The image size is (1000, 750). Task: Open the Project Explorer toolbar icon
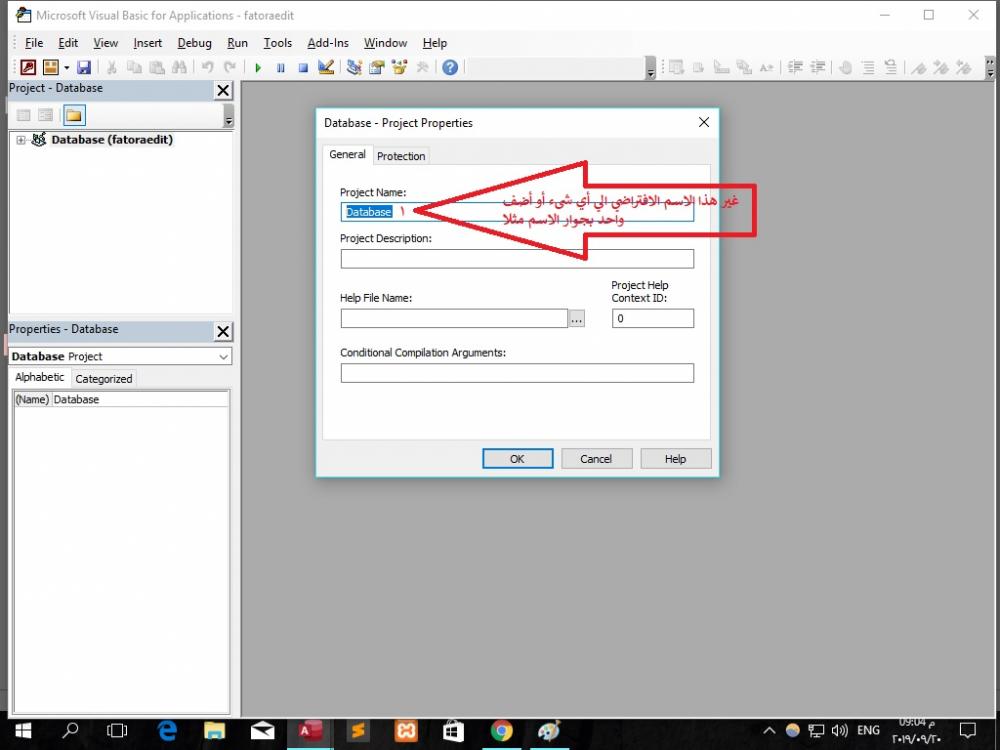[355, 67]
